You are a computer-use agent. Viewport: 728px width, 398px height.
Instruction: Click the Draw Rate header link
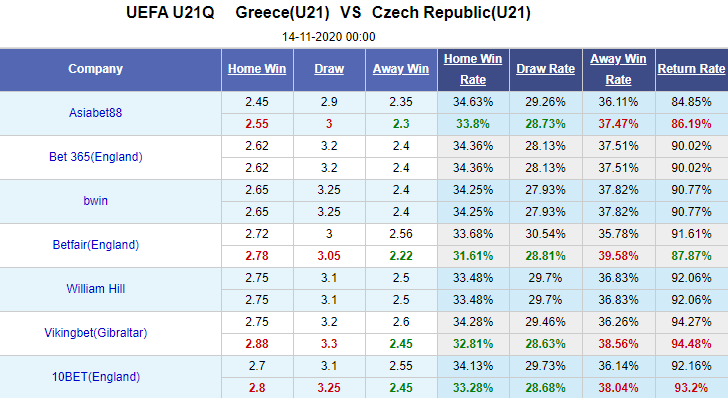[x=546, y=69]
